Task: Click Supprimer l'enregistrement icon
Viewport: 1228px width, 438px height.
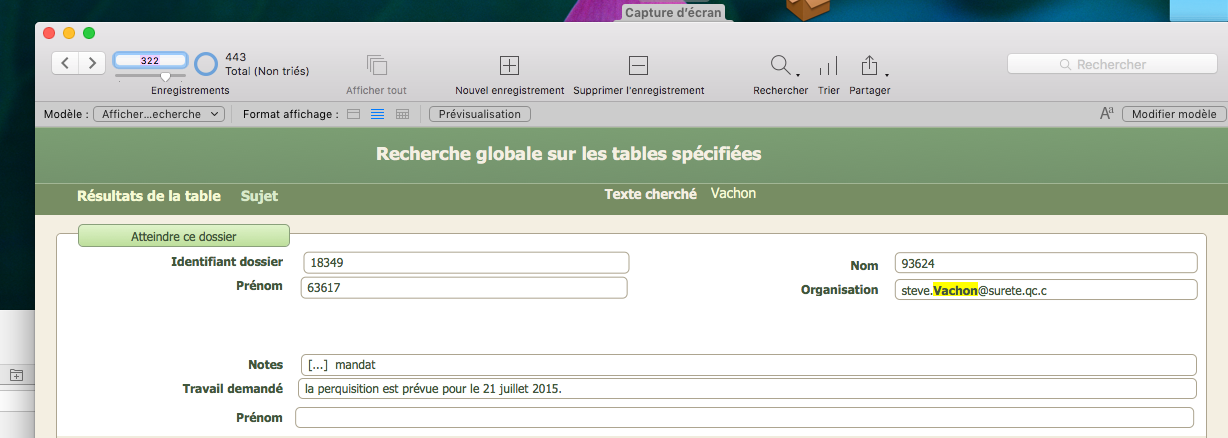Action: pos(638,65)
